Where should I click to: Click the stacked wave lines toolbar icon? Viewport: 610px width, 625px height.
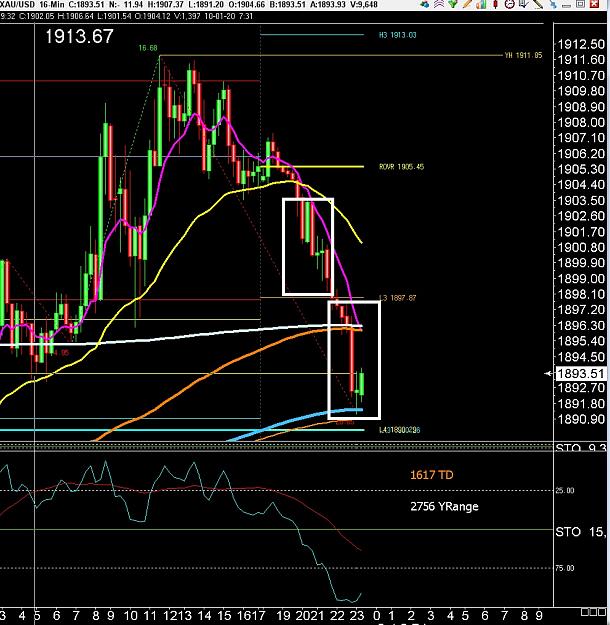[439, 4]
